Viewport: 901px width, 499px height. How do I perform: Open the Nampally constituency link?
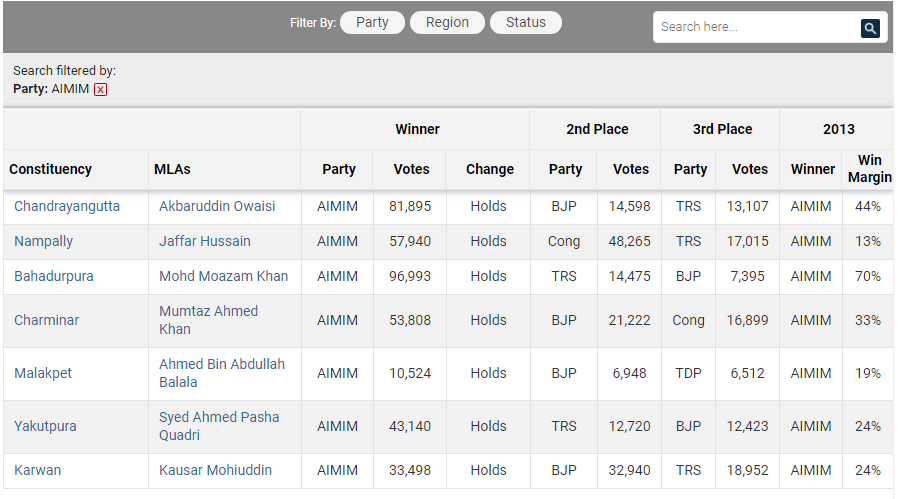click(x=43, y=241)
